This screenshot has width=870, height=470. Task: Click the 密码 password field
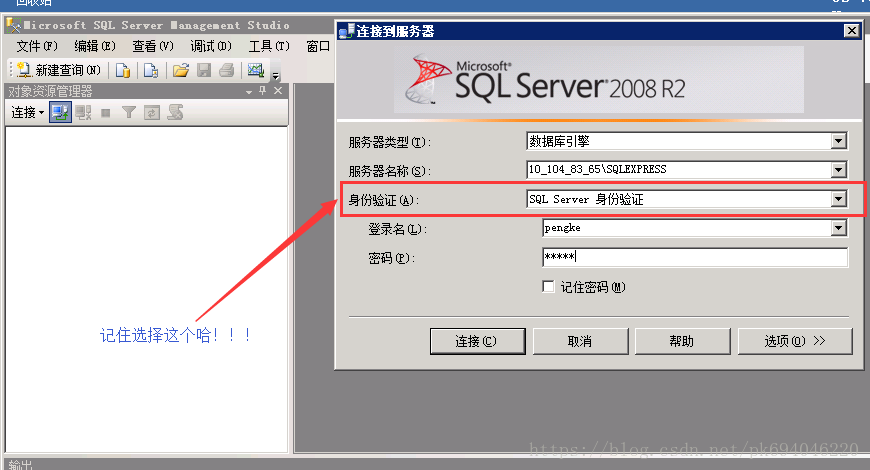pyautogui.click(x=695, y=257)
